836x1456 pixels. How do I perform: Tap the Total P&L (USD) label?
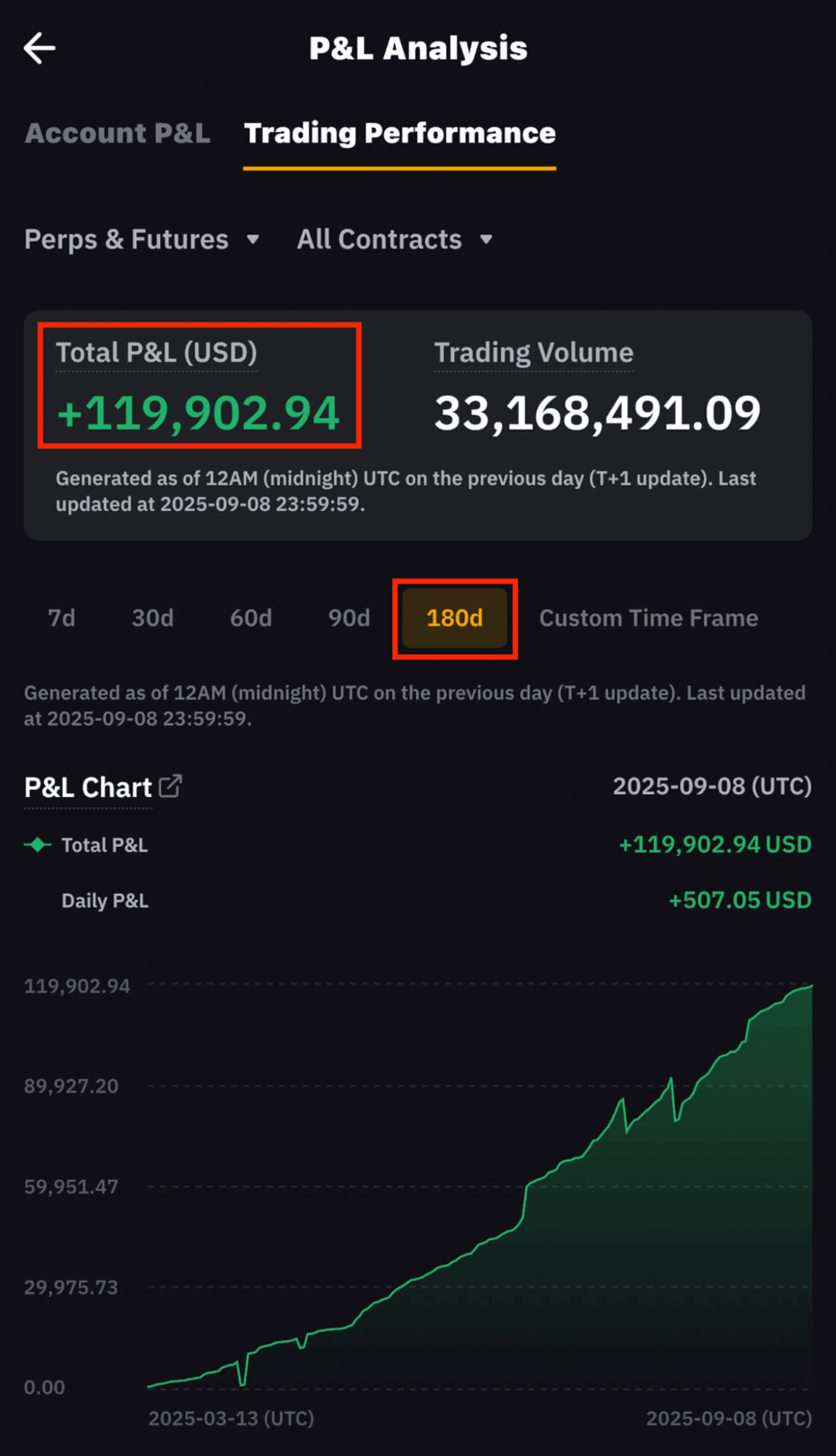coord(156,353)
